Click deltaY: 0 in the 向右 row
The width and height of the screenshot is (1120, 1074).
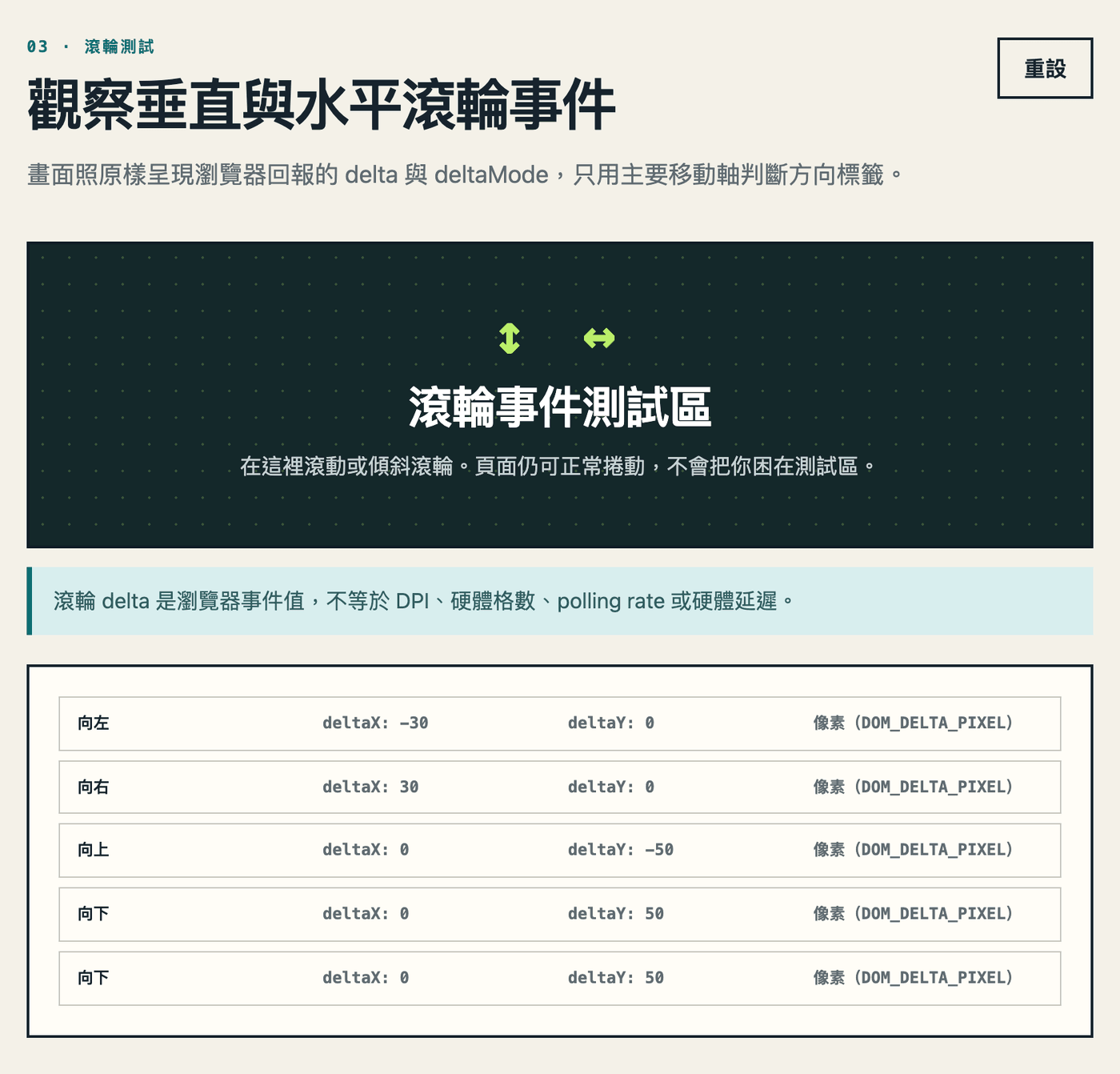(x=611, y=787)
